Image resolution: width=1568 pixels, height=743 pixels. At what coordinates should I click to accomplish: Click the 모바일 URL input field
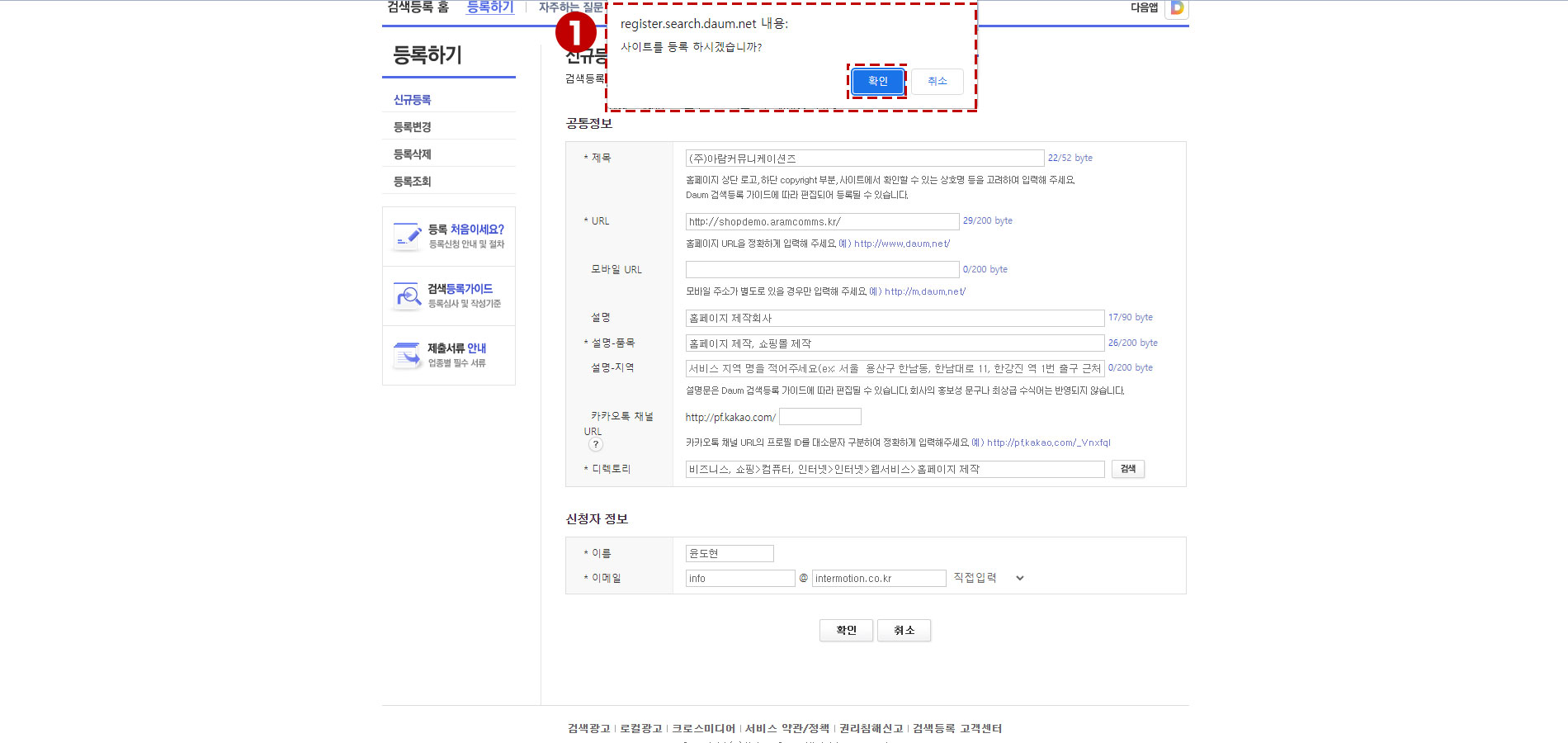click(822, 269)
